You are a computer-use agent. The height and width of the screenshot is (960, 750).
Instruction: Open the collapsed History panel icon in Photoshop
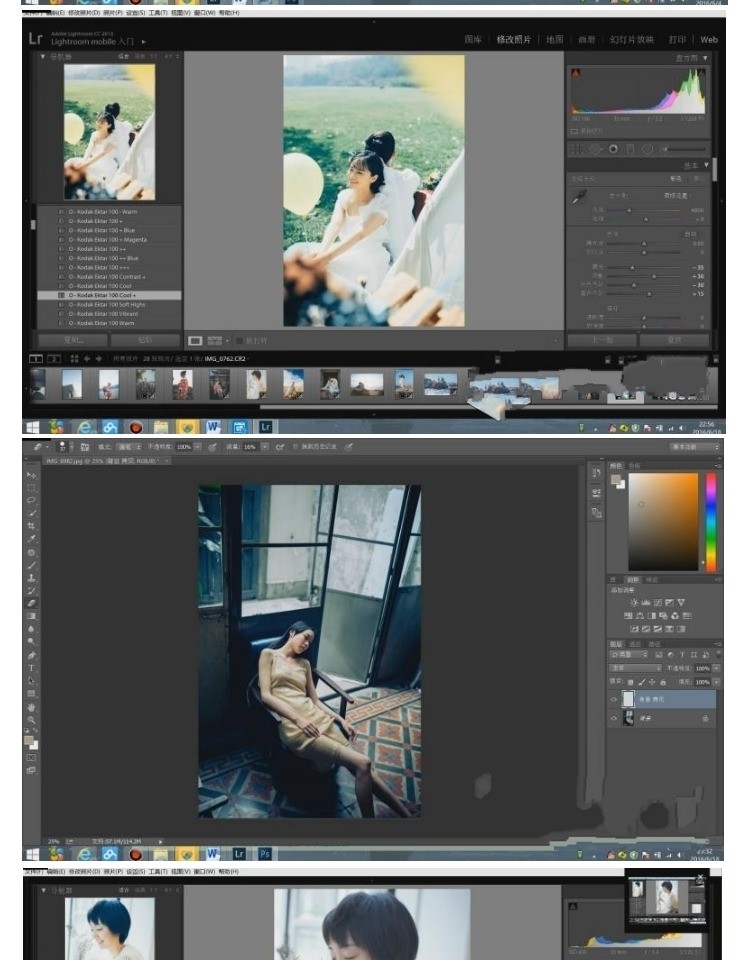point(596,473)
